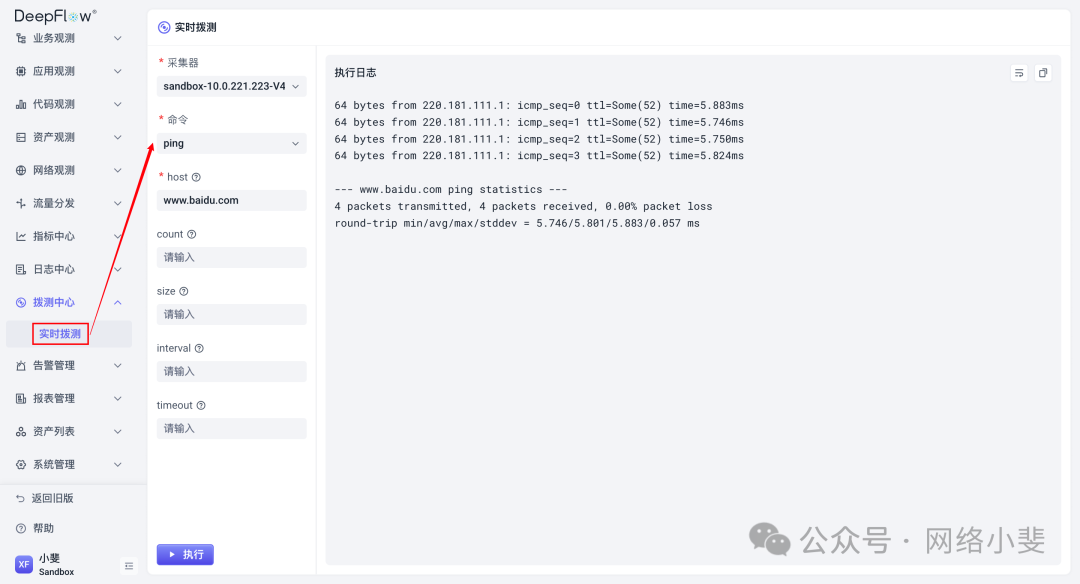
Task: Click the info icon beside interval
Action: pos(199,348)
